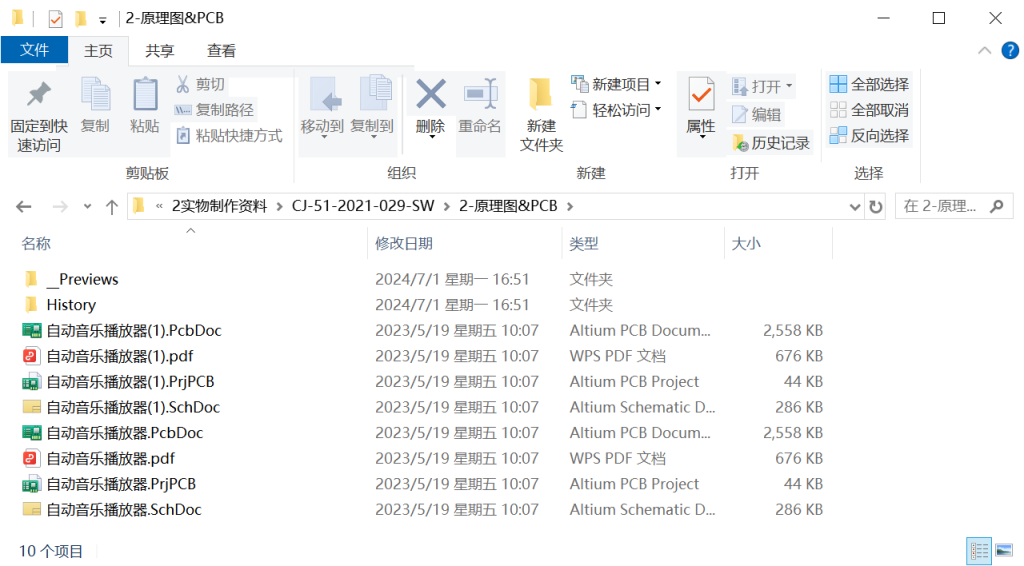
Task: Switch to Large icons view layout
Action: 1004,551
